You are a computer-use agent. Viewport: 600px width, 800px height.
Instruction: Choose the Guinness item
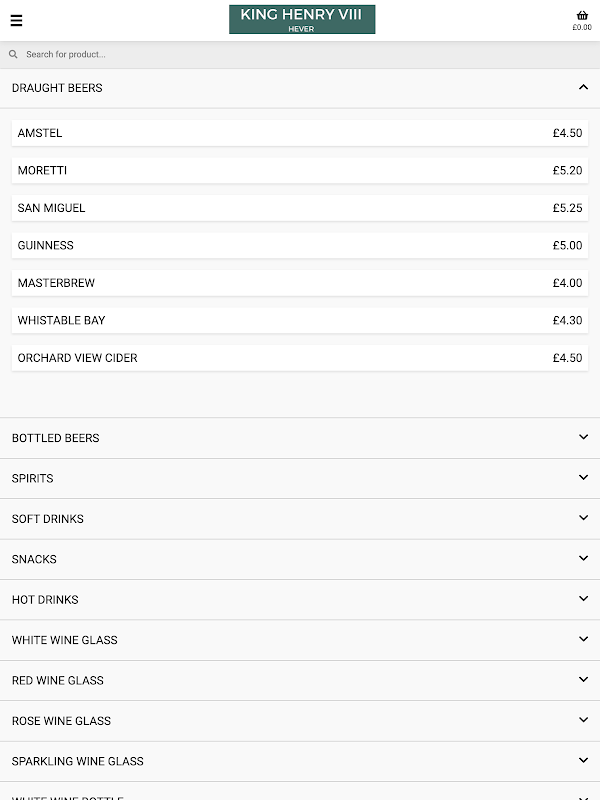click(300, 246)
